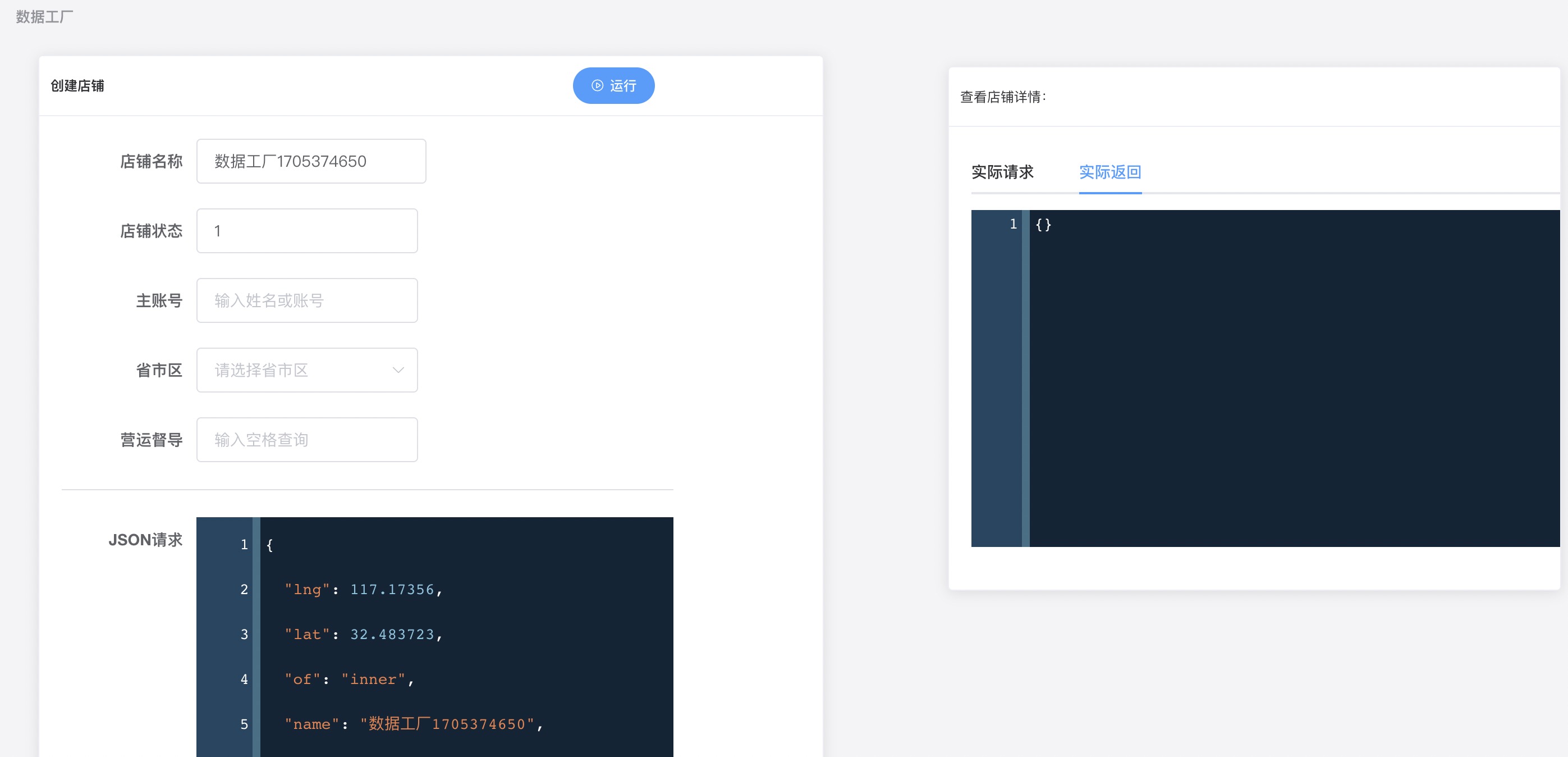Screen dimensions: 1568x757
Task: Click the "lng": 117.17356 line in JSON editor
Action: pyautogui.click(x=364, y=589)
